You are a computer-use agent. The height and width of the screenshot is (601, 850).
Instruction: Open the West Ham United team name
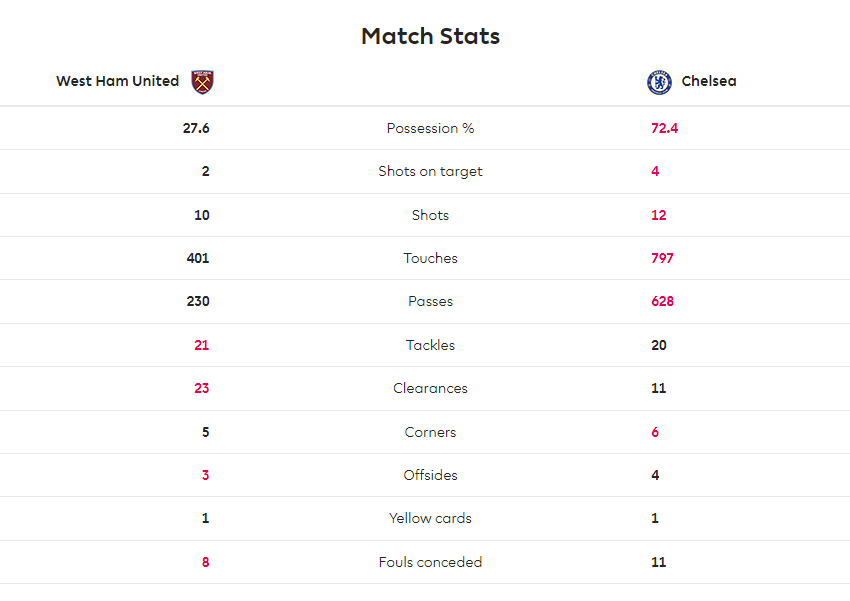(x=118, y=81)
